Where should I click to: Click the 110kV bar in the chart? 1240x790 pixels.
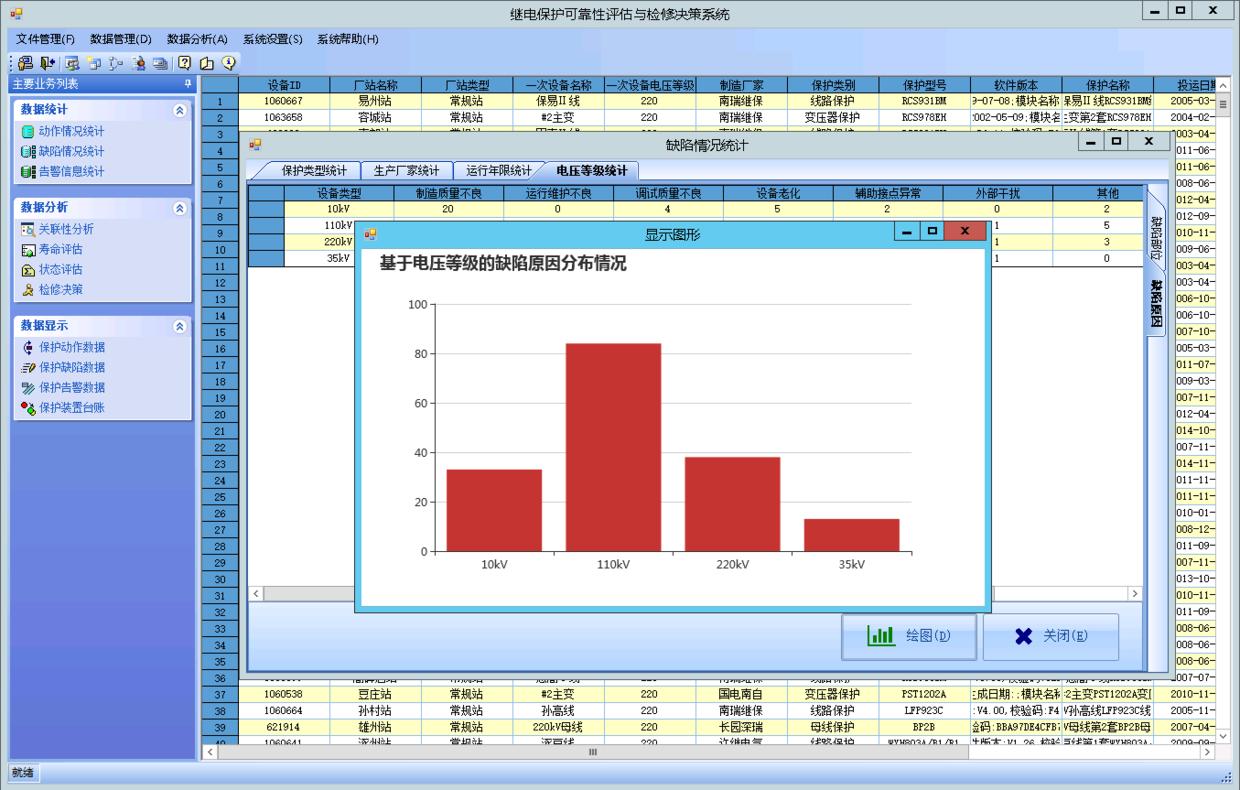pyautogui.click(x=614, y=447)
